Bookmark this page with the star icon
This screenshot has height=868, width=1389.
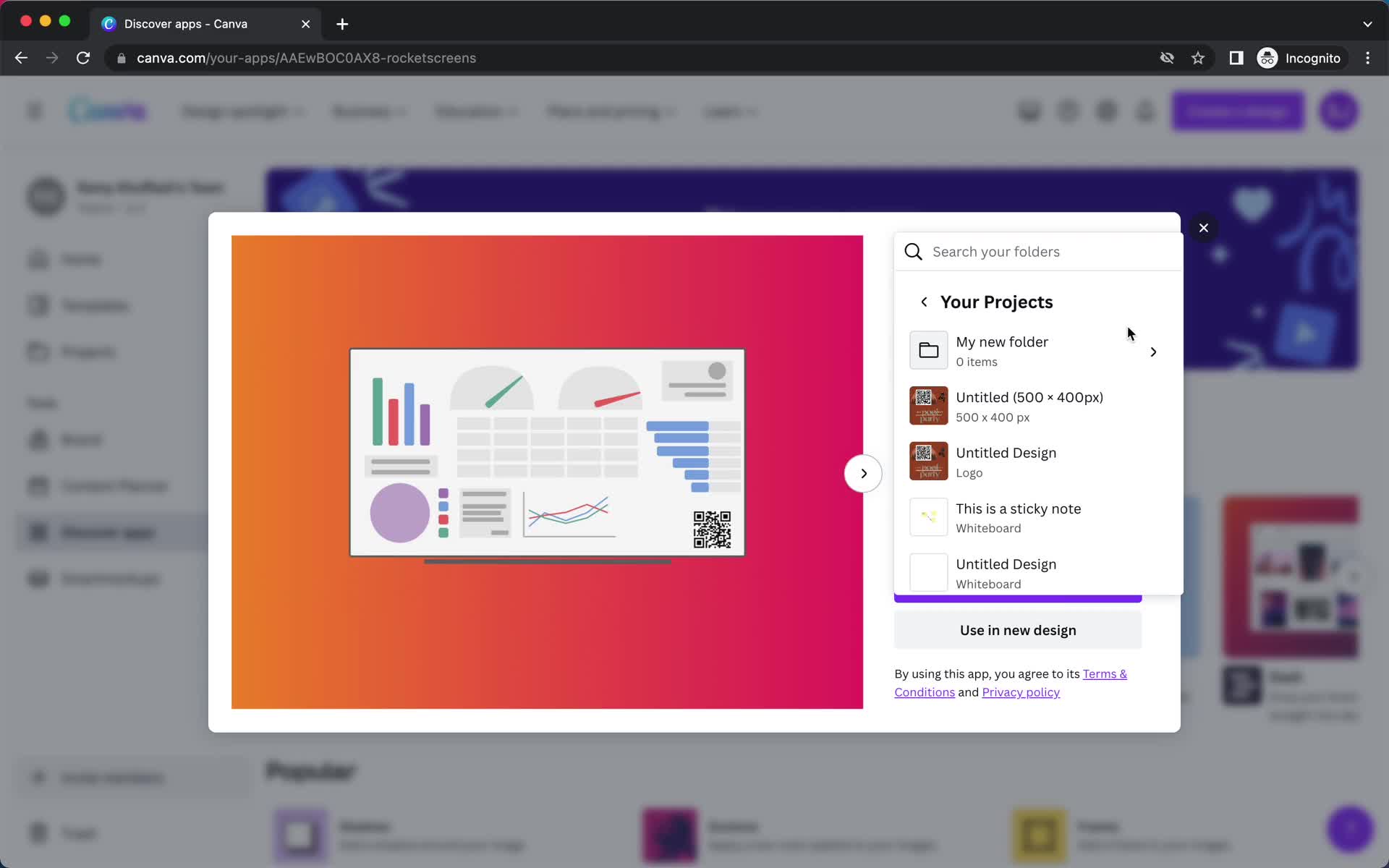[x=1198, y=58]
